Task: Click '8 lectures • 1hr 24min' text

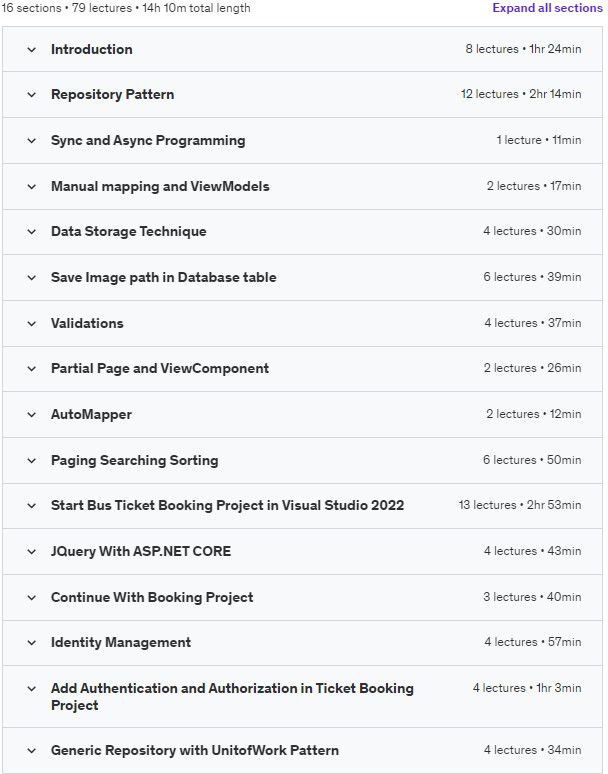Action: [523, 49]
